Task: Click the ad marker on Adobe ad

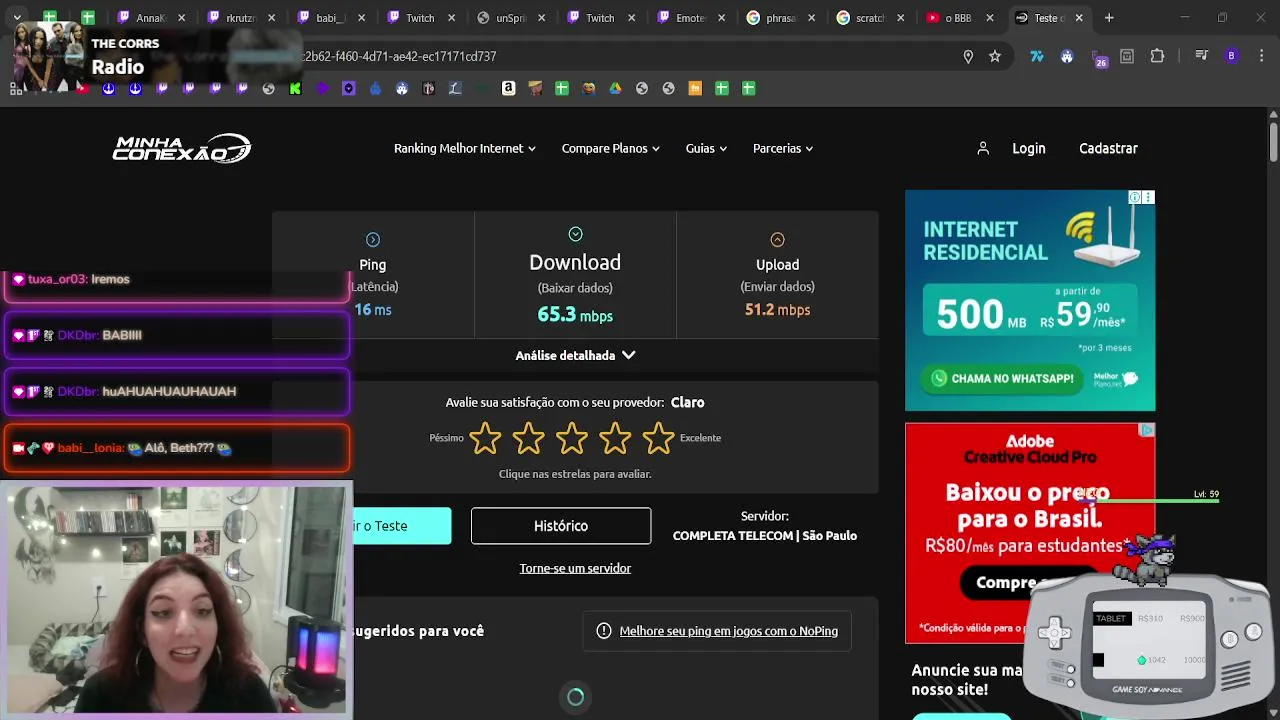Action: coord(1147,430)
